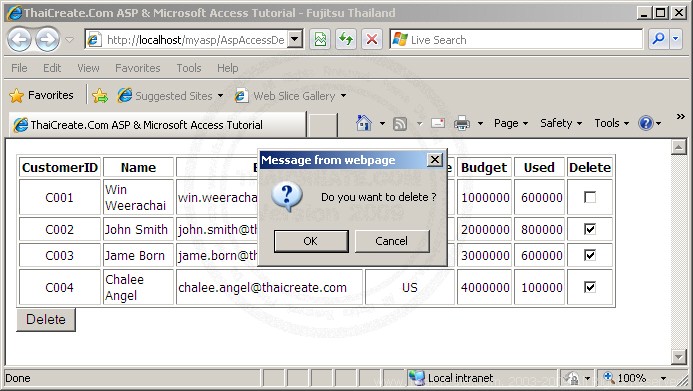This screenshot has height=391, width=693.
Task: Open the Favorites menu in menu bar
Action: click(137, 68)
